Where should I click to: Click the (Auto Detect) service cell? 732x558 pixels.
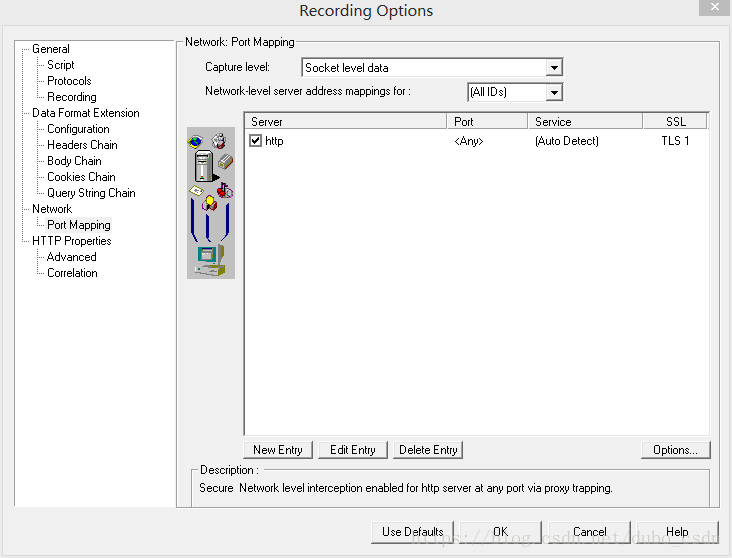567,141
